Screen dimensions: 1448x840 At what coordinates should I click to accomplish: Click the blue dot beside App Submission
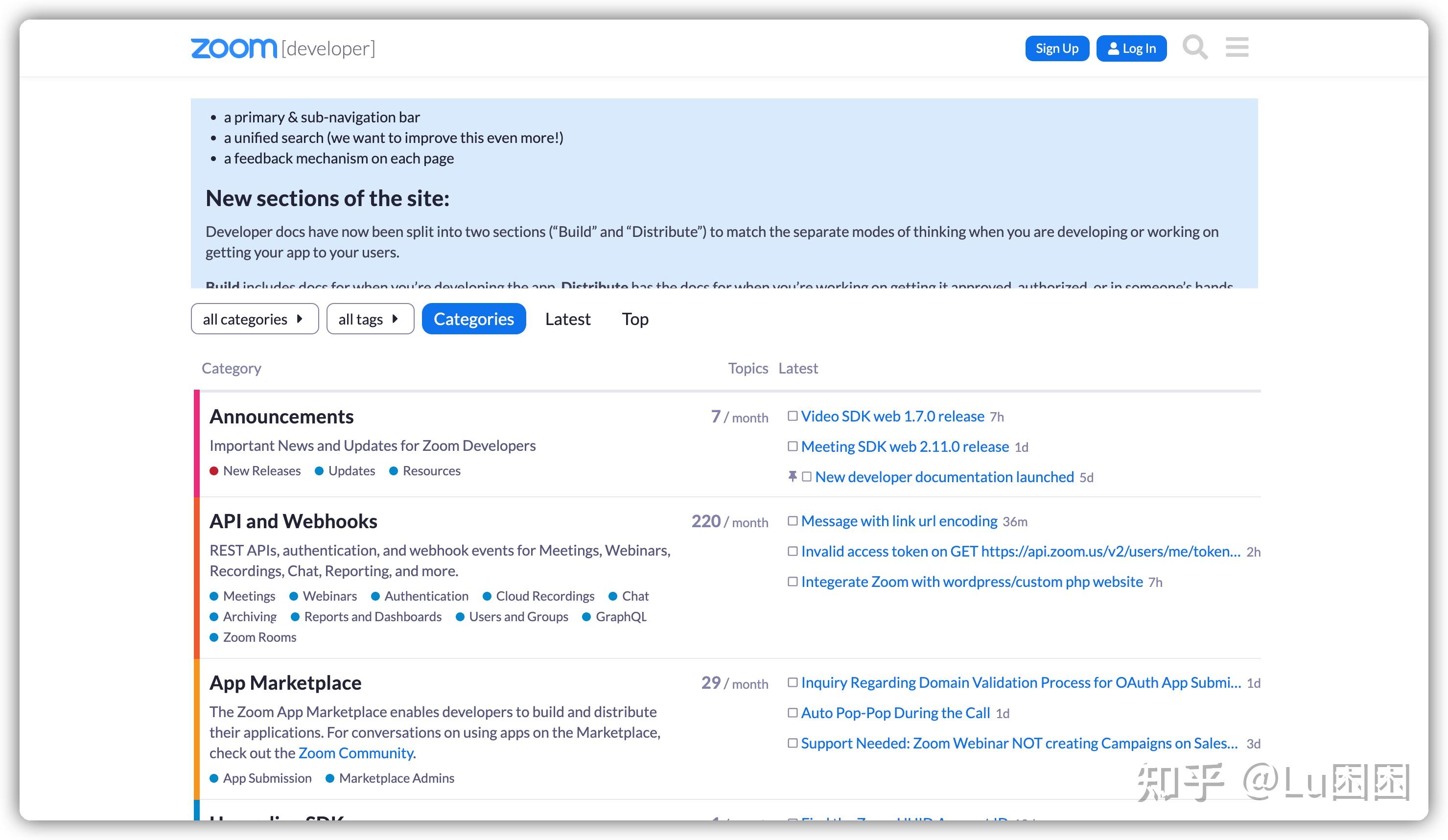pyautogui.click(x=214, y=778)
